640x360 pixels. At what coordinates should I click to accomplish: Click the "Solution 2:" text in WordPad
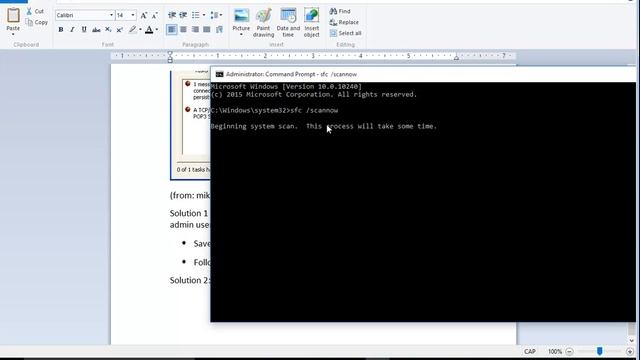point(190,280)
